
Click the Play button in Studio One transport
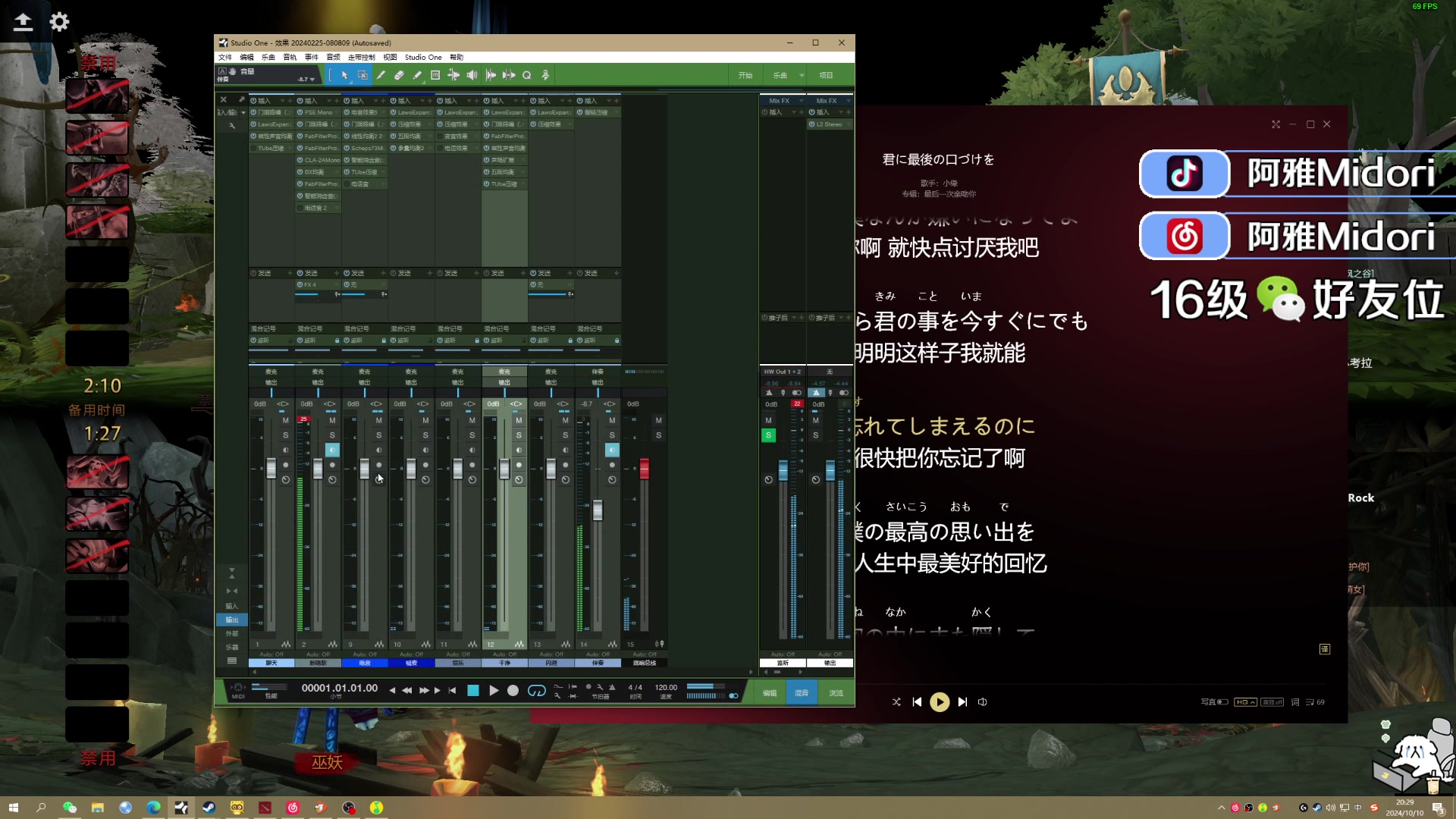coord(494,690)
